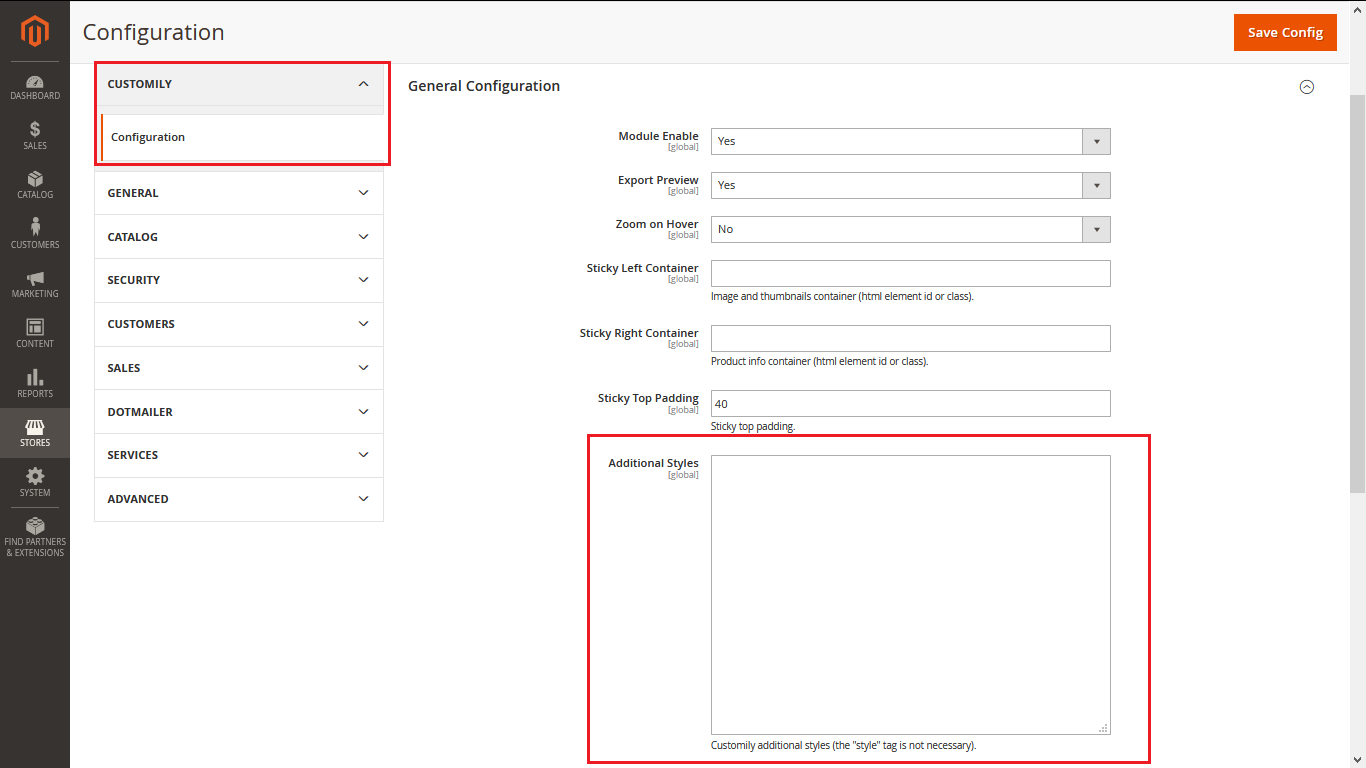The width and height of the screenshot is (1366, 768).
Task: Click the Magento logo icon
Action: [35, 32]
